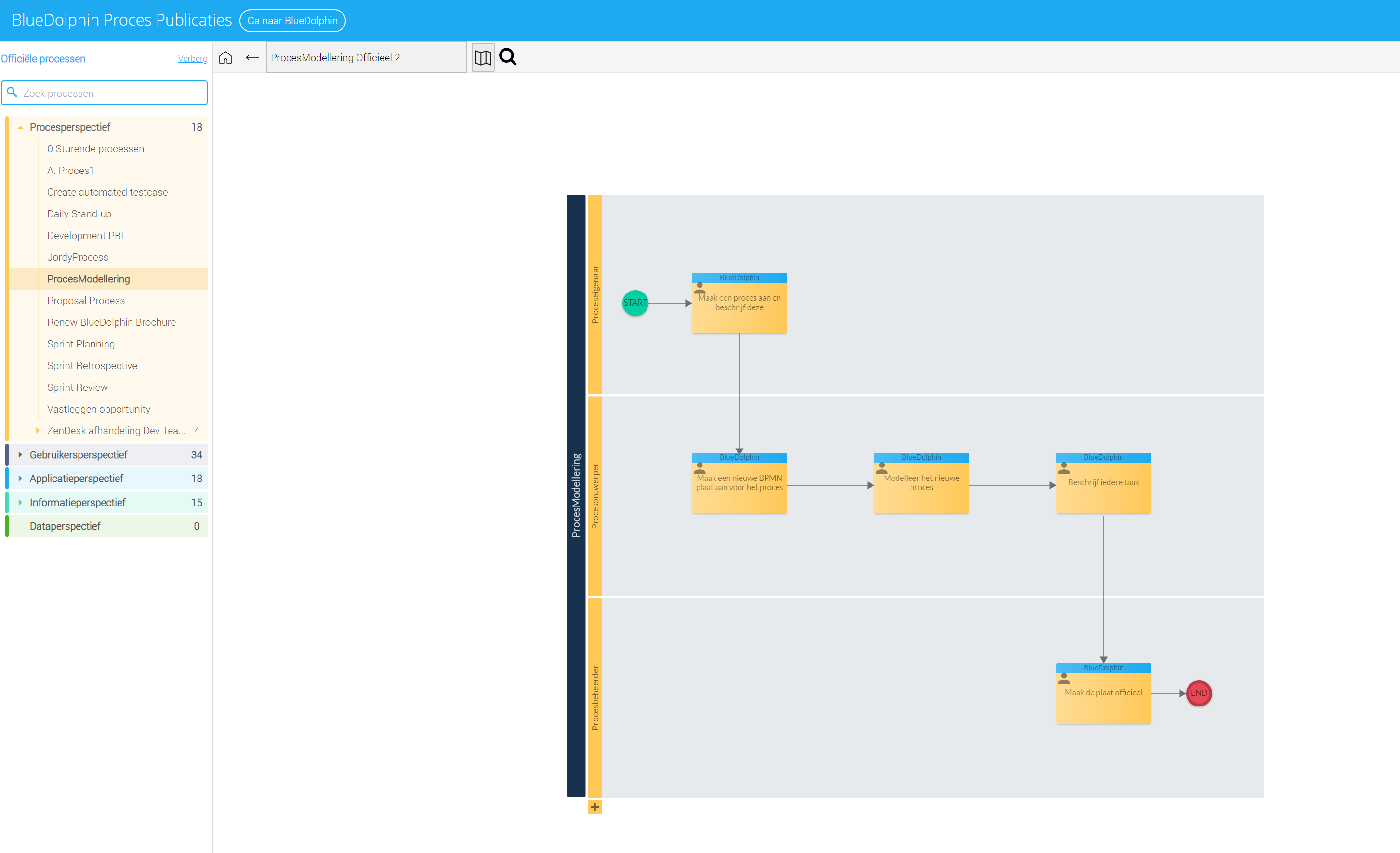Click the Zoek processen search field
The image size is (1400, 853).
105,93
